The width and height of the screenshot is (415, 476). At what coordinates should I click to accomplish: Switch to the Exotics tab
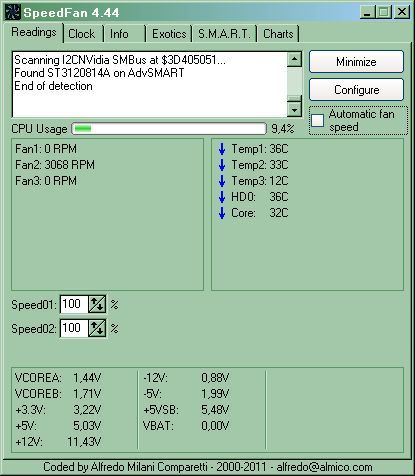tap(169, 34)
